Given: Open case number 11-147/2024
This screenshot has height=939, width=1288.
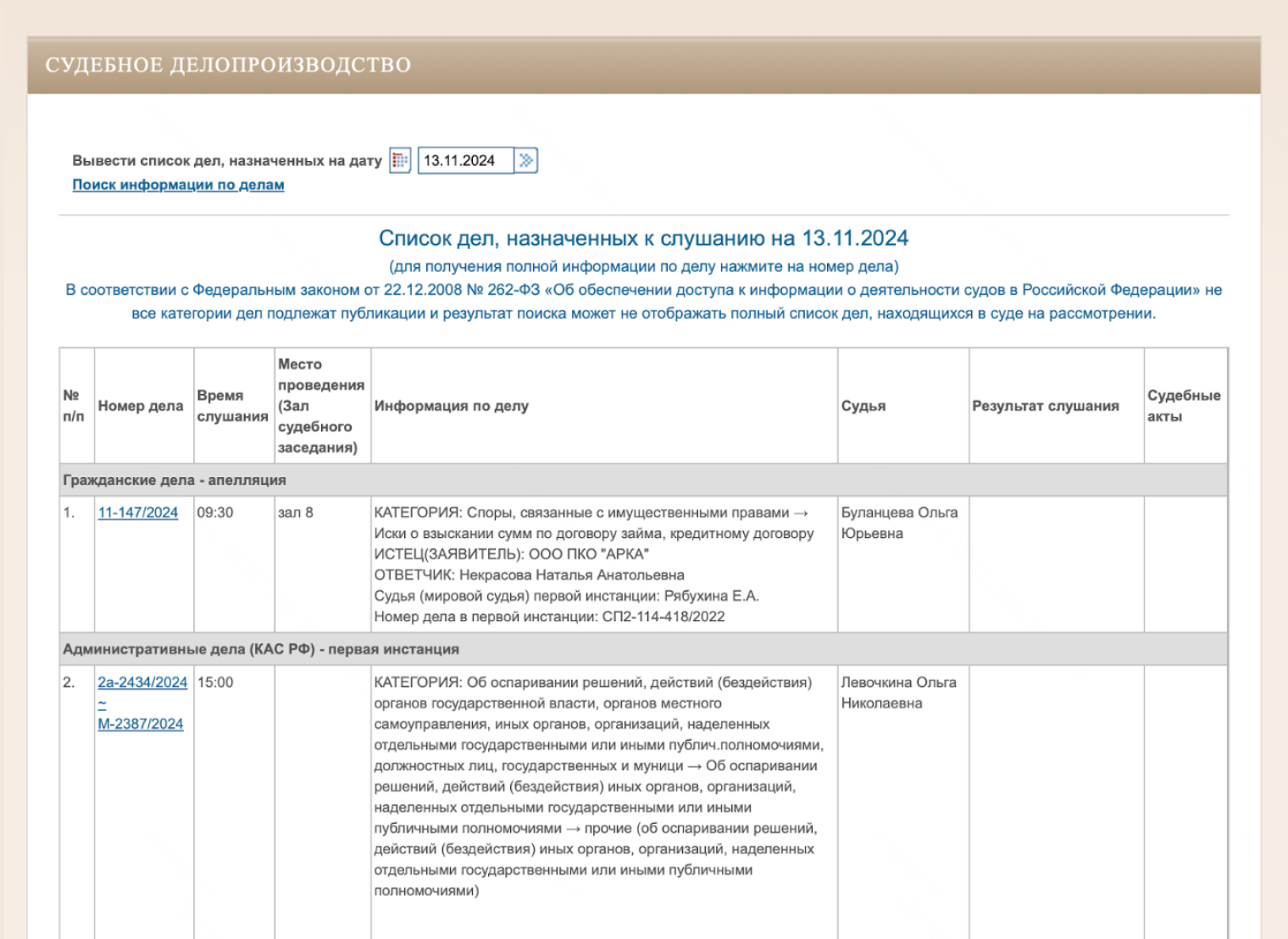Looking at the screenshot, I should [x=138, y=513].
